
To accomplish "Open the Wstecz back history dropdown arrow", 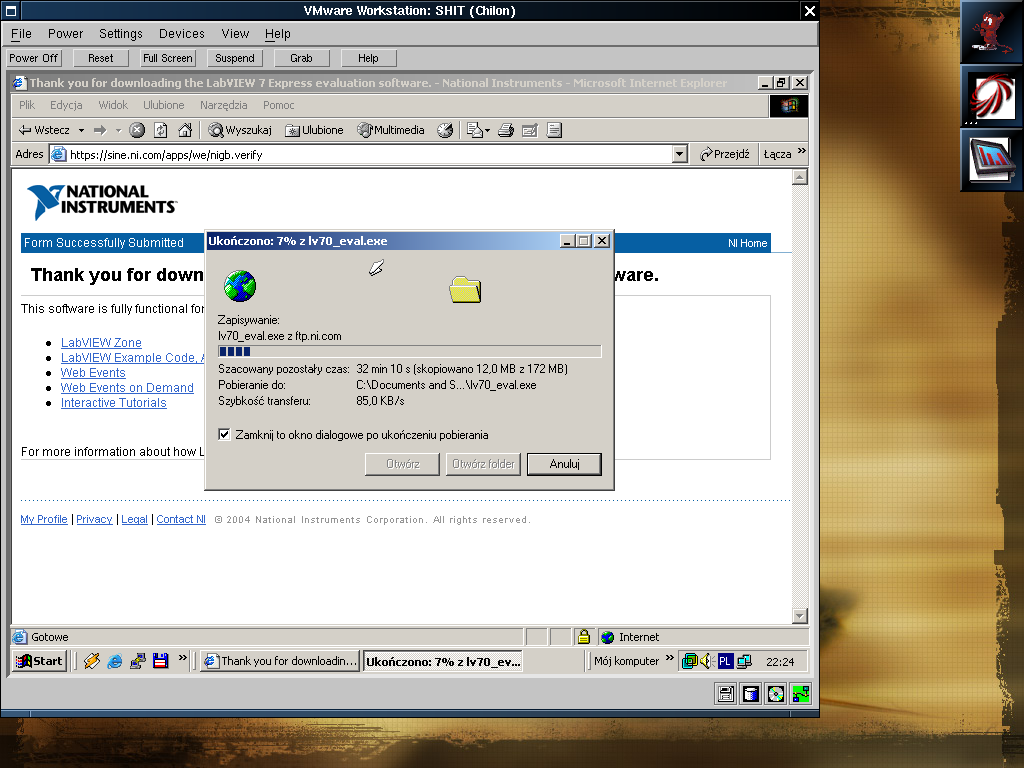I will tap(81, 130).
